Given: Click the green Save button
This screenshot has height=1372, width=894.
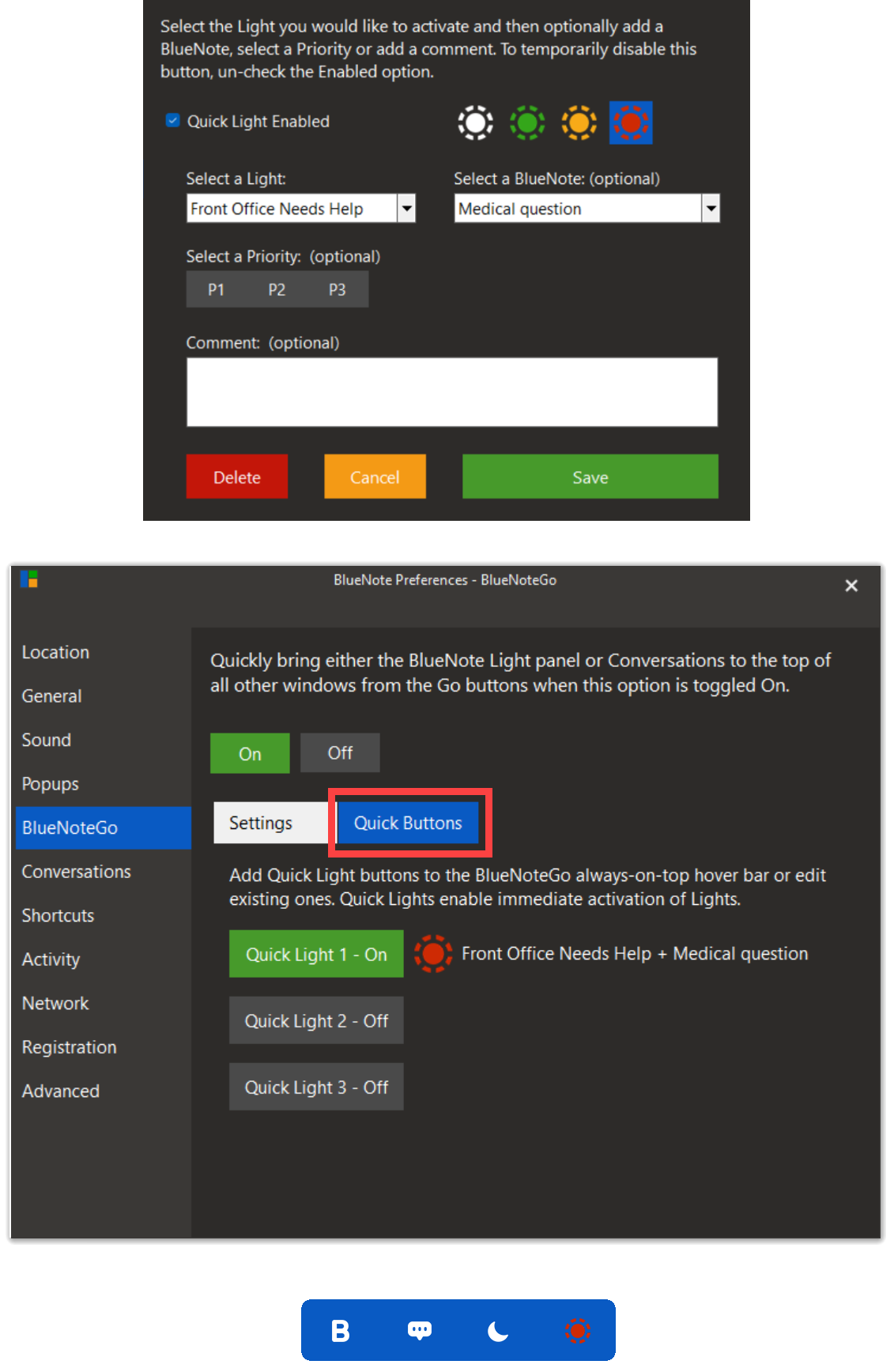Looking at the screenshot, I should (590, 477).
